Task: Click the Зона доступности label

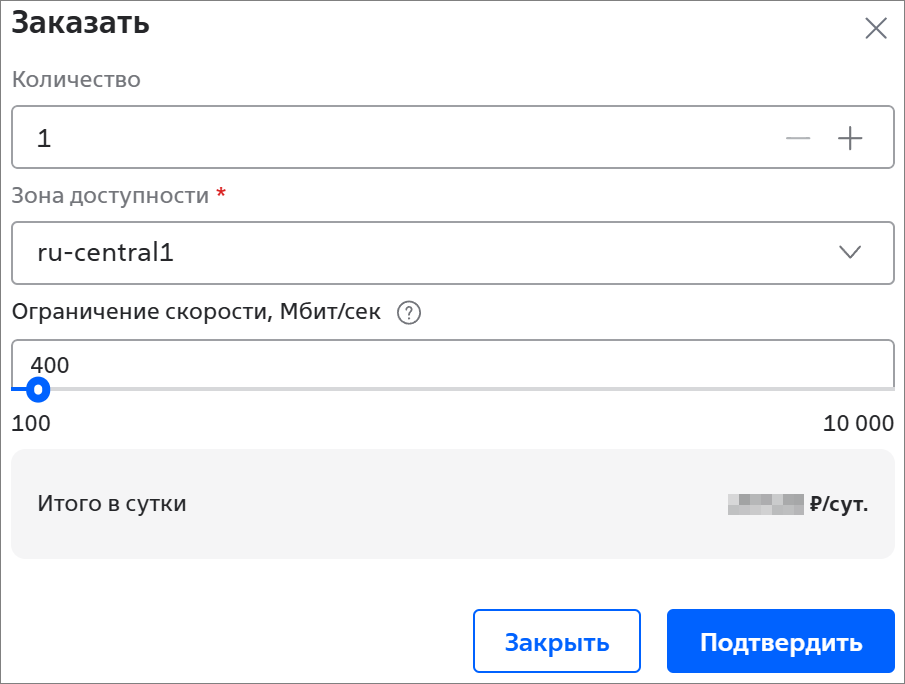Action: tap(110, 195)
